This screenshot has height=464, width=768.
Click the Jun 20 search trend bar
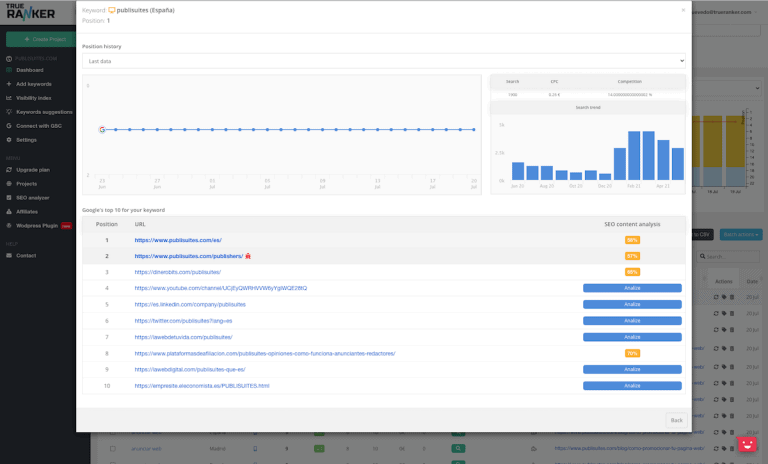click(x=518, y=171)
